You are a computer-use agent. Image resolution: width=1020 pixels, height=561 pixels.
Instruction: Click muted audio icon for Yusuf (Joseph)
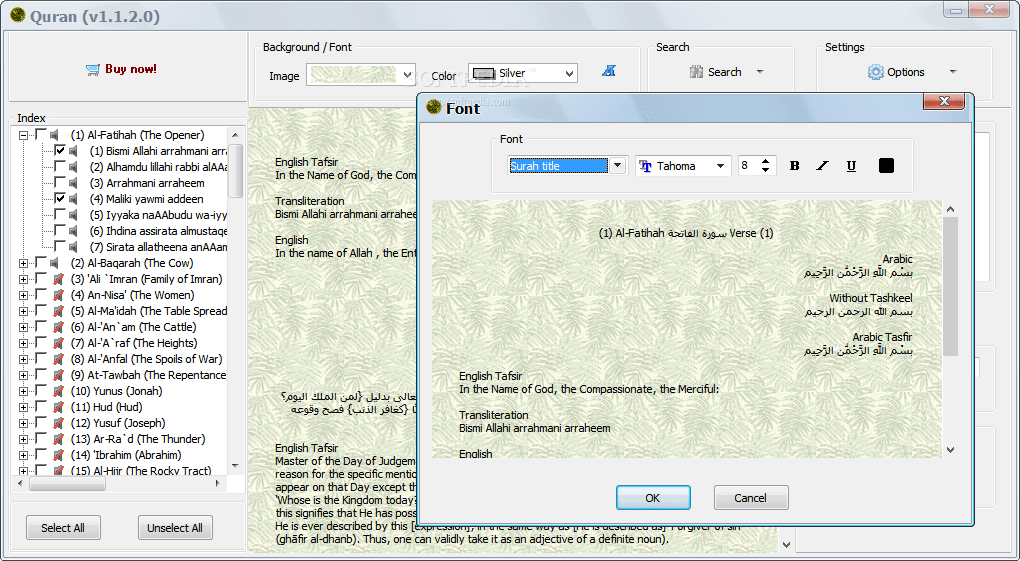[x=58, y=423]
